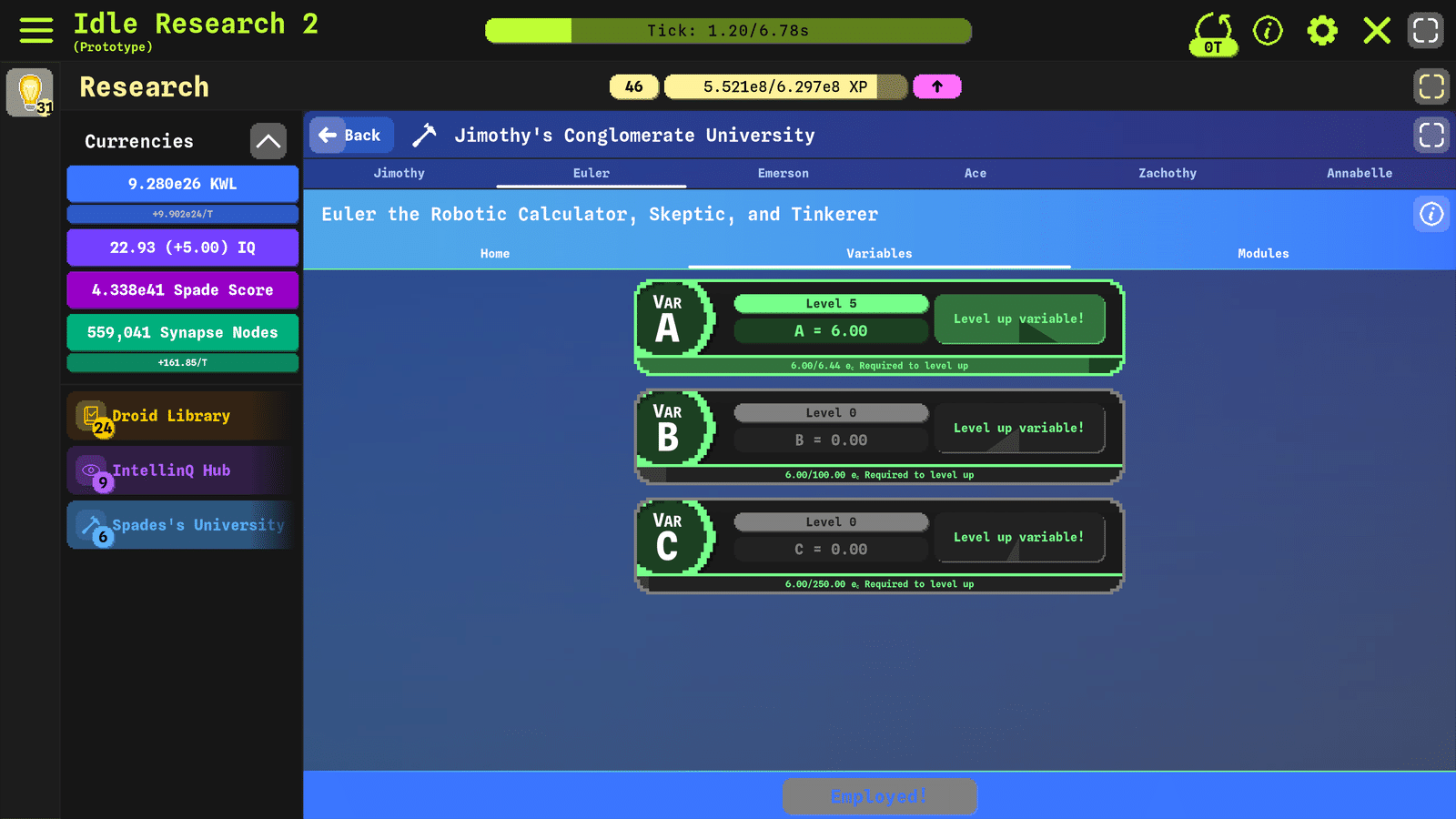
Task: Show Euler character info icon
Action: (1431, 214)
